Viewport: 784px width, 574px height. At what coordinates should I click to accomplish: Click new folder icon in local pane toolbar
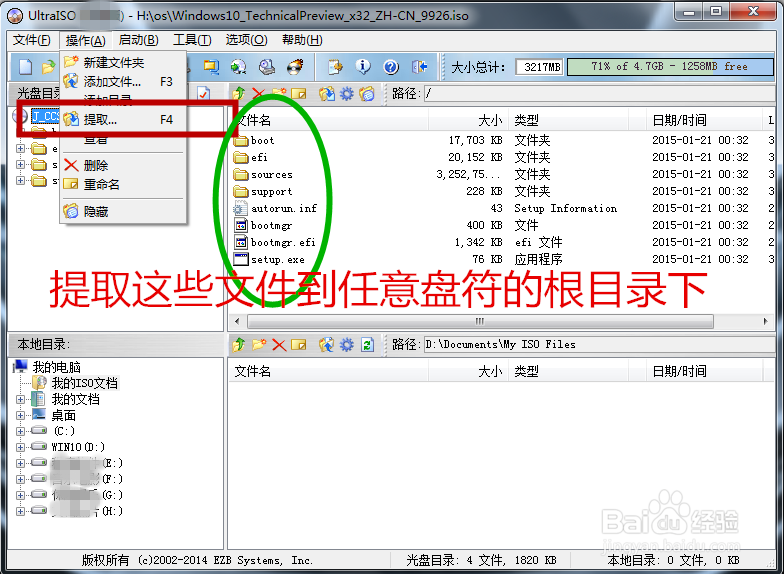click(258, 344)
